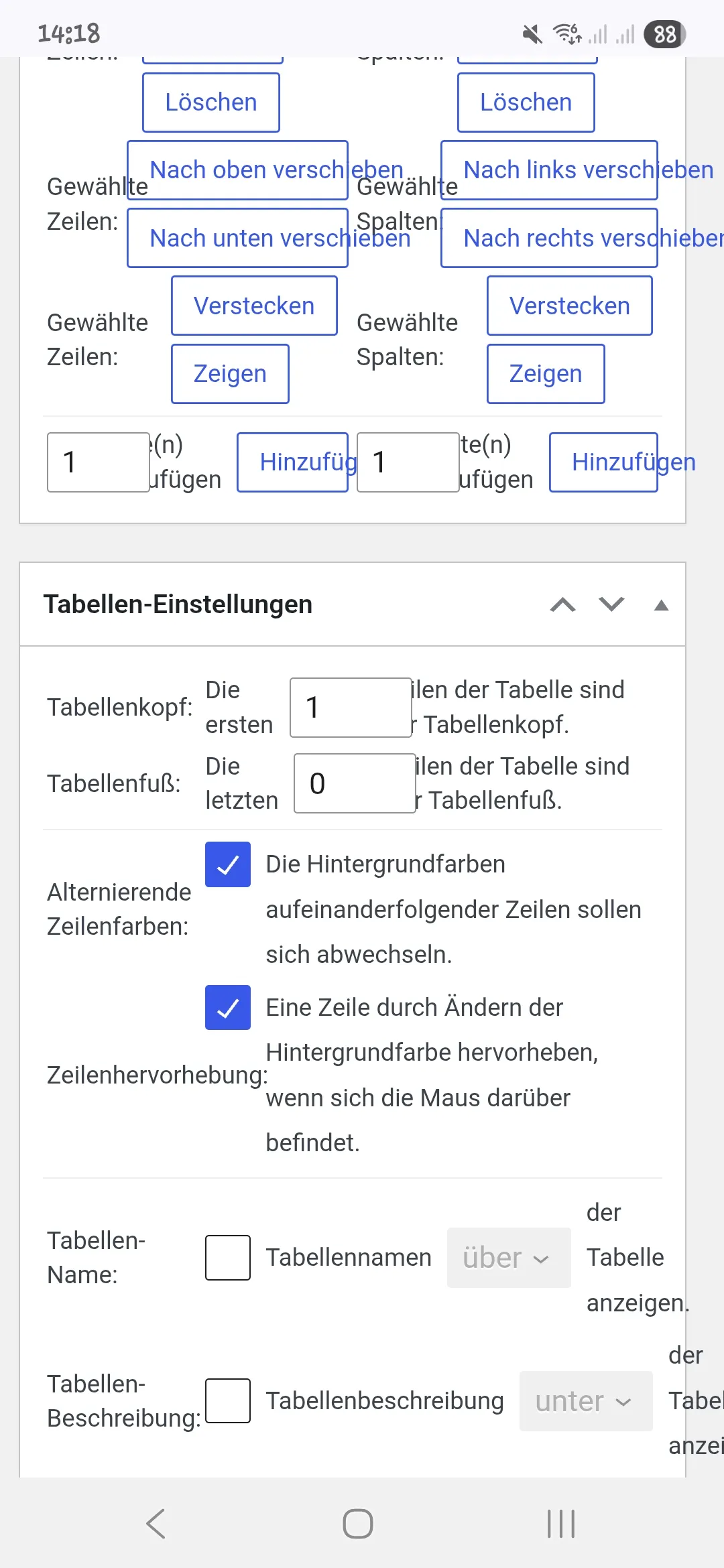Enable the Tabellenbeschreibung checkbox
This screenshot has width=724, height=1568.
click(x=228, y=1400)
